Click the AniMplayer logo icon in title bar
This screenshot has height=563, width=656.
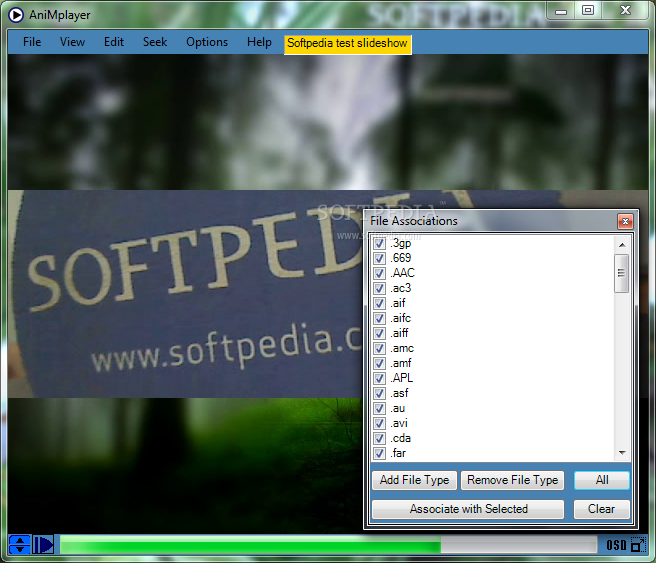point(16,15)
